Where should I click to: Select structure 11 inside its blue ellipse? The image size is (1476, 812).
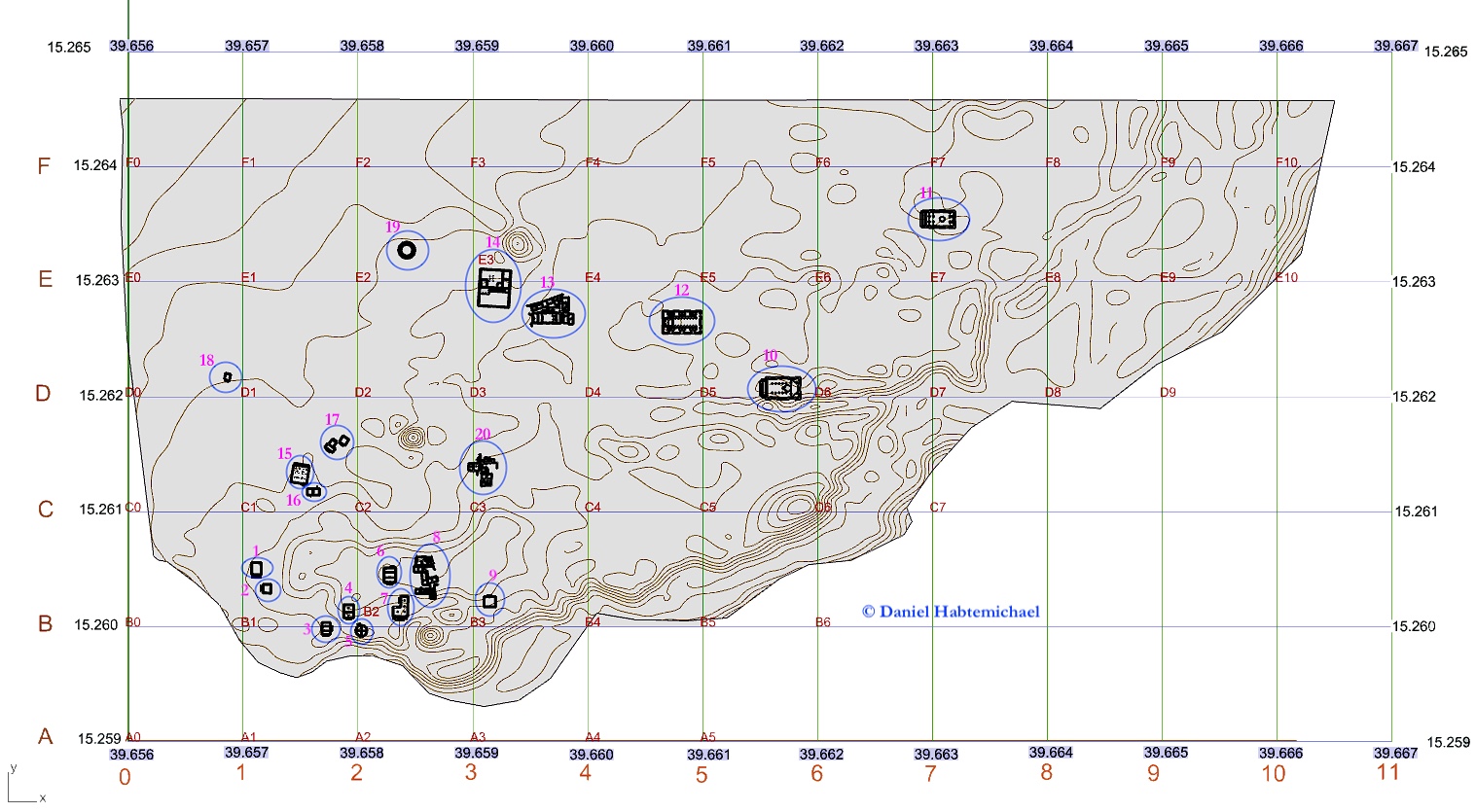938,219
